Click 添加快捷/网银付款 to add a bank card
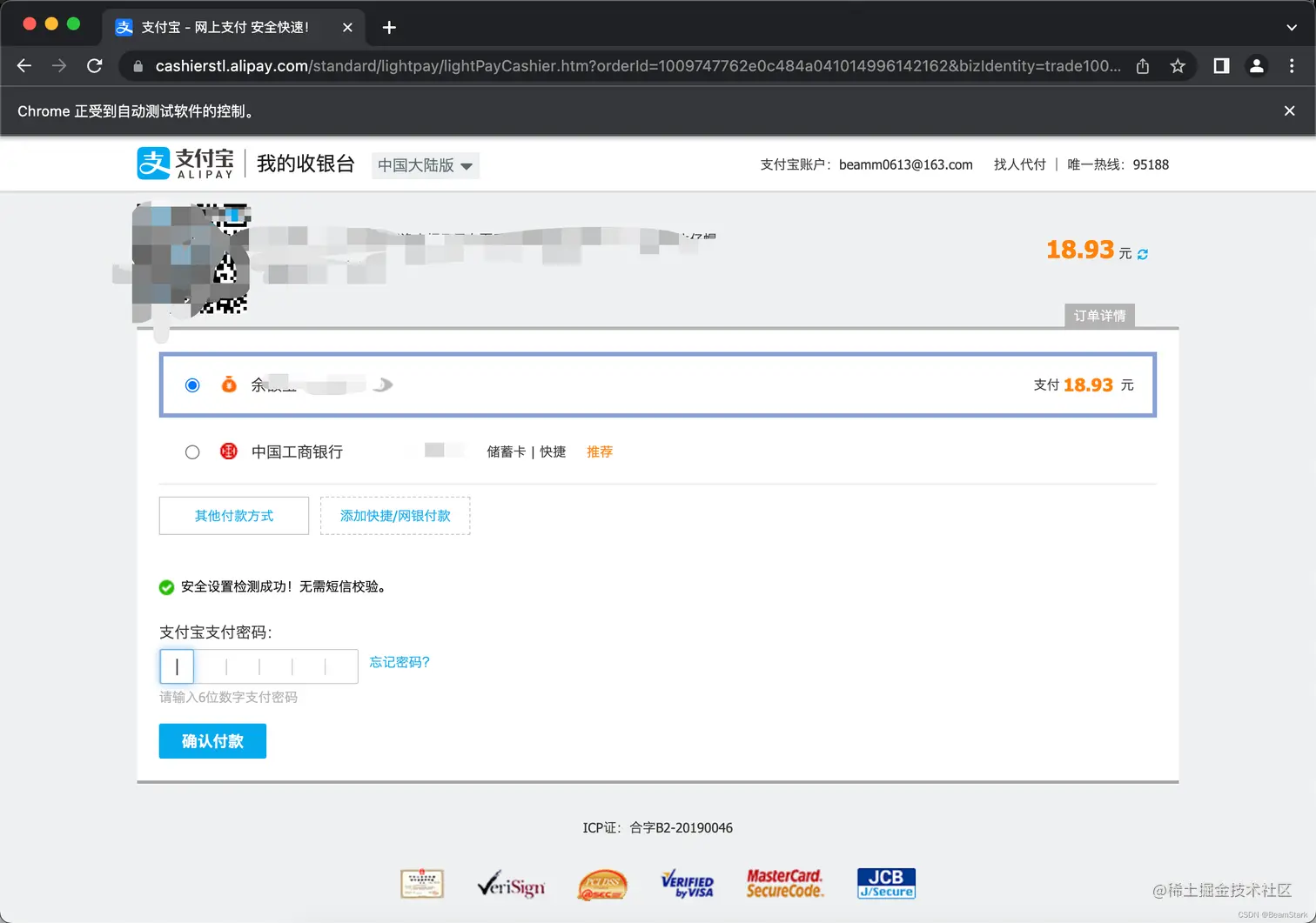 (394, 515)
